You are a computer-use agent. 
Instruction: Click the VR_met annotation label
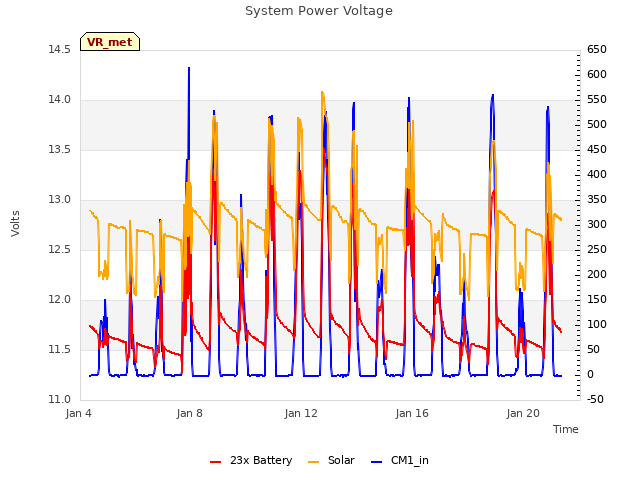click(x=110, y=42)
